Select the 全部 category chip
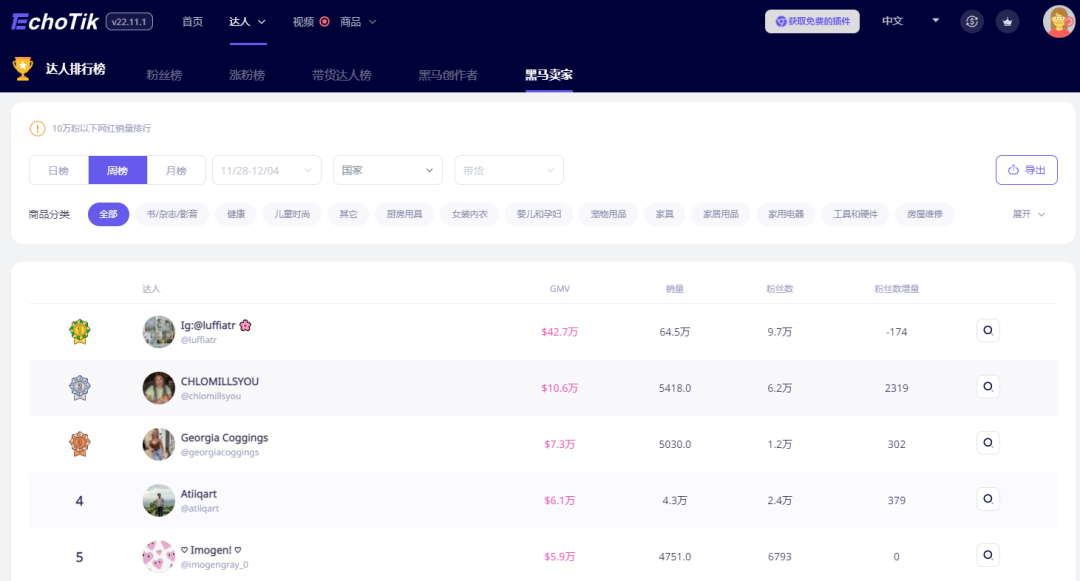1080x581 pixels. tap(108, 214)
